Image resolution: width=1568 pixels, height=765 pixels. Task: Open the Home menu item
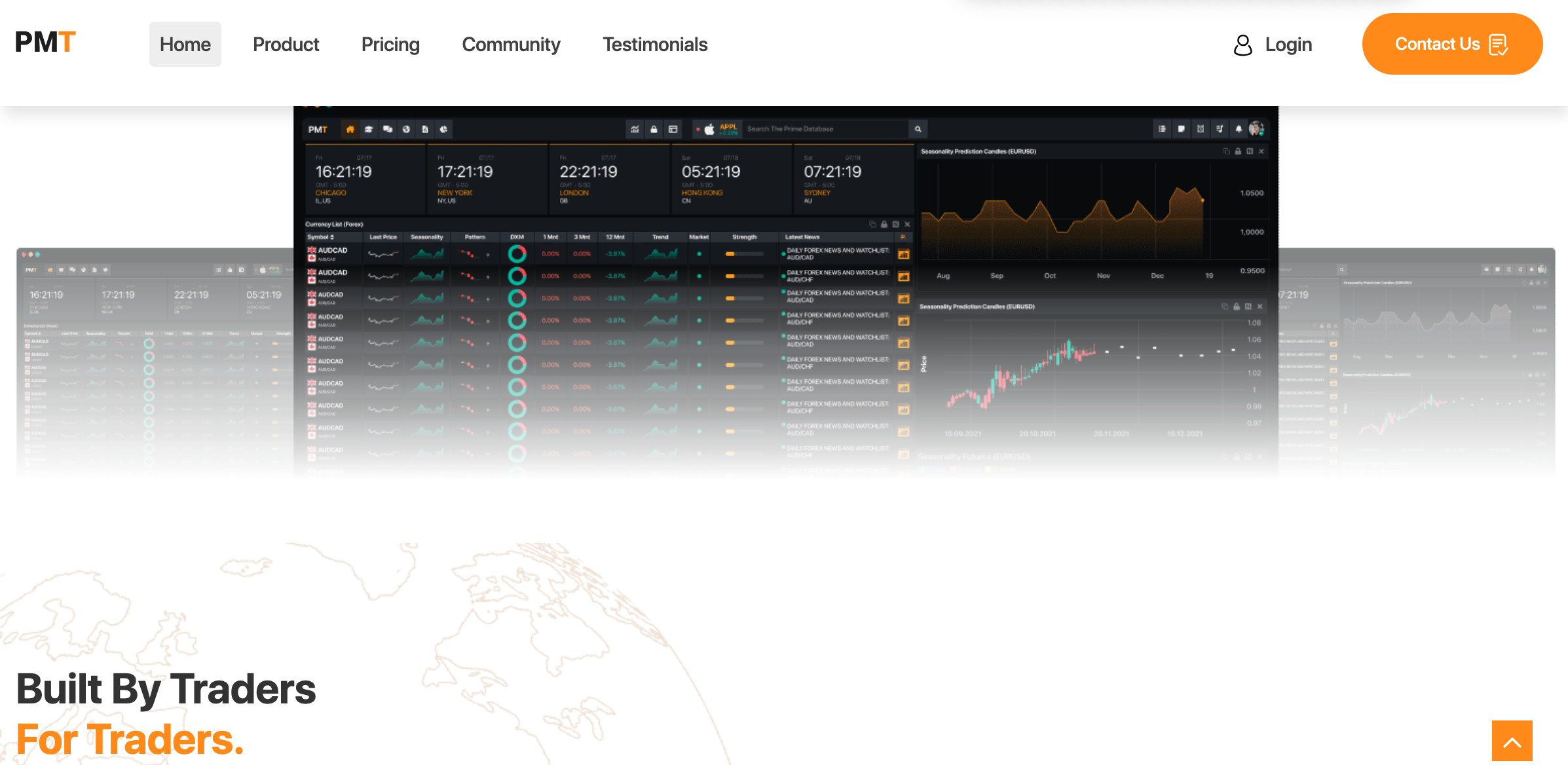[185, 45]
